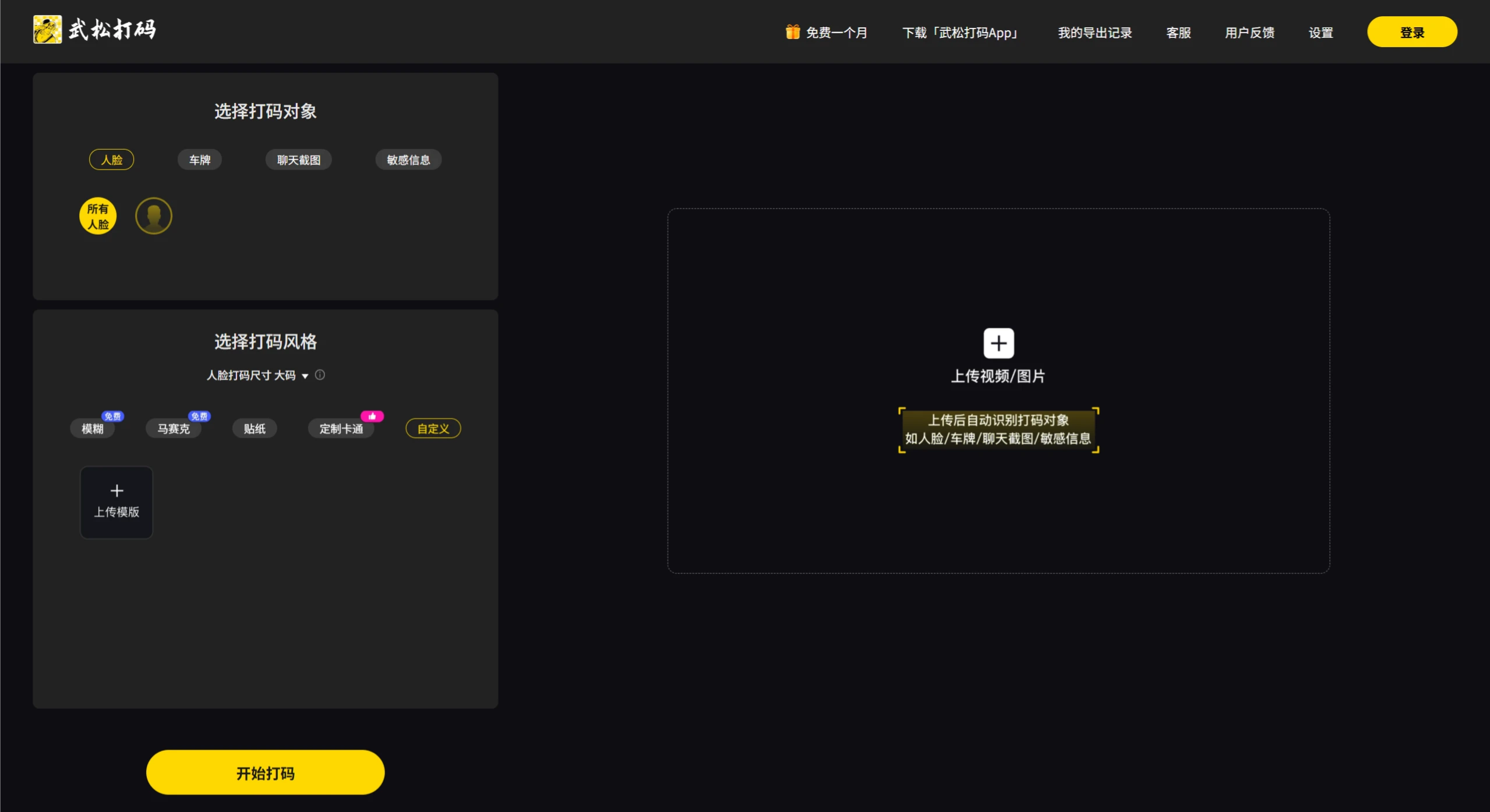Click the single face avatar icon
This screenshot has height=812, width=1490.
[x=153, y=216]
